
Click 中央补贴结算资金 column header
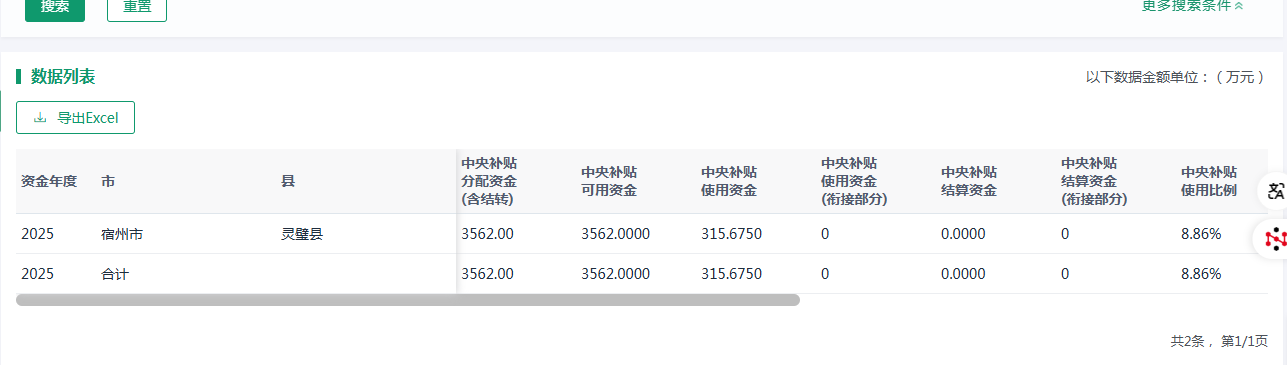pos(969,181)
